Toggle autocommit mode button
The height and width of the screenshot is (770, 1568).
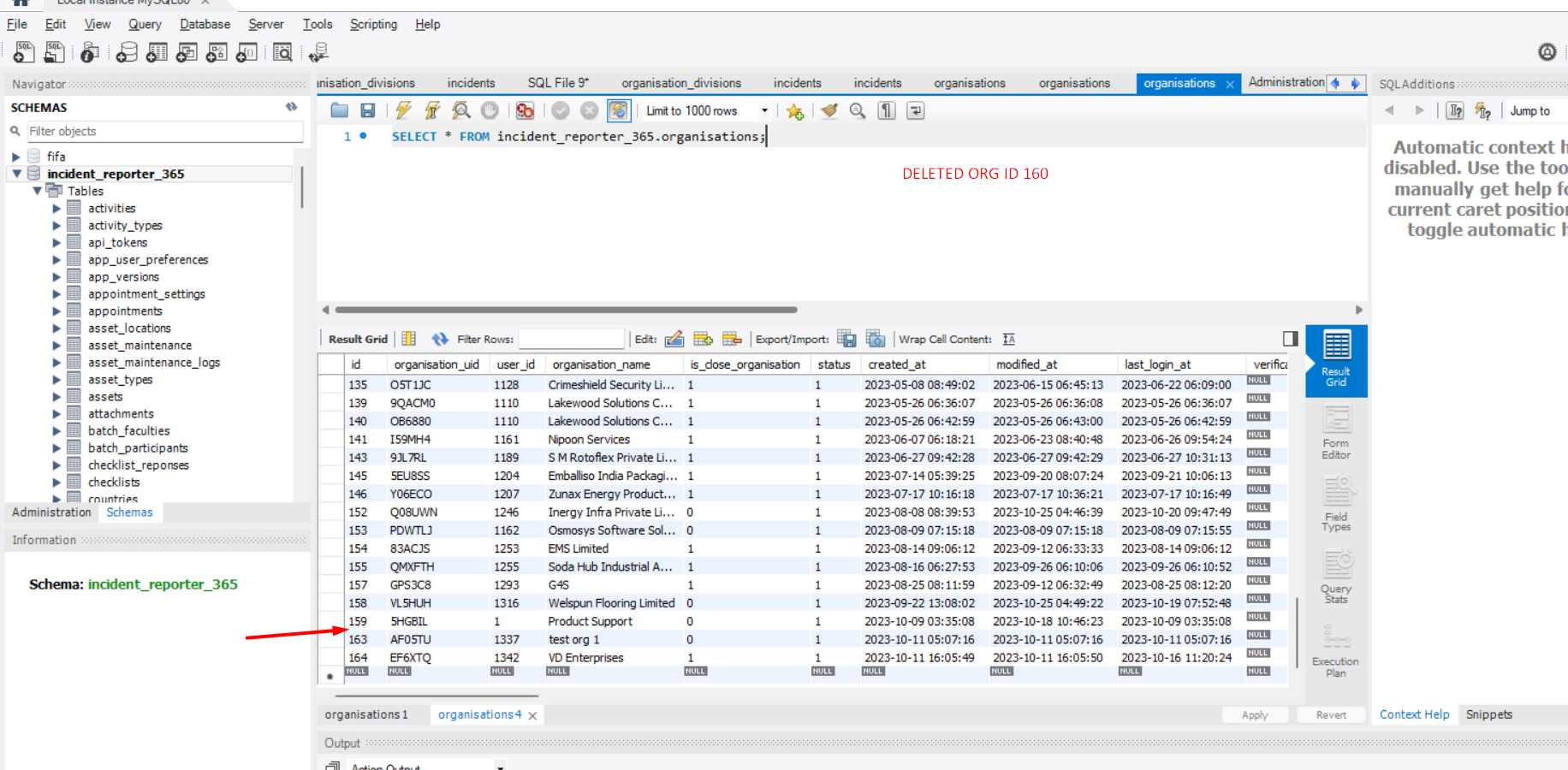point(619,110)
